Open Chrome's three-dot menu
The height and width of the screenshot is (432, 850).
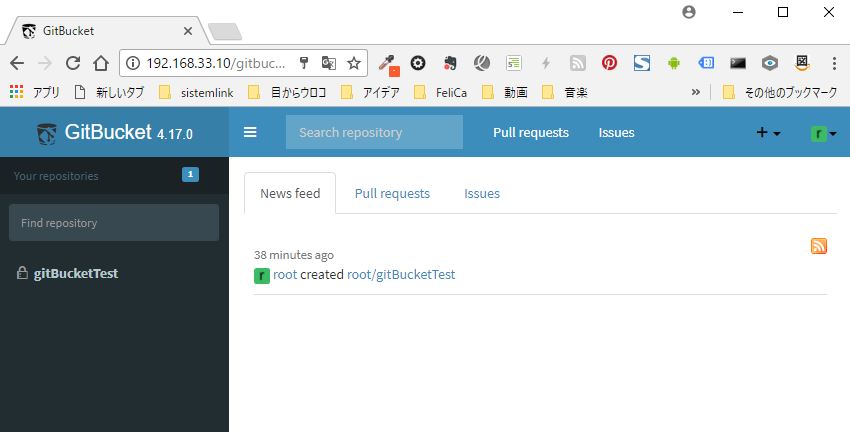tap(834, 63)
